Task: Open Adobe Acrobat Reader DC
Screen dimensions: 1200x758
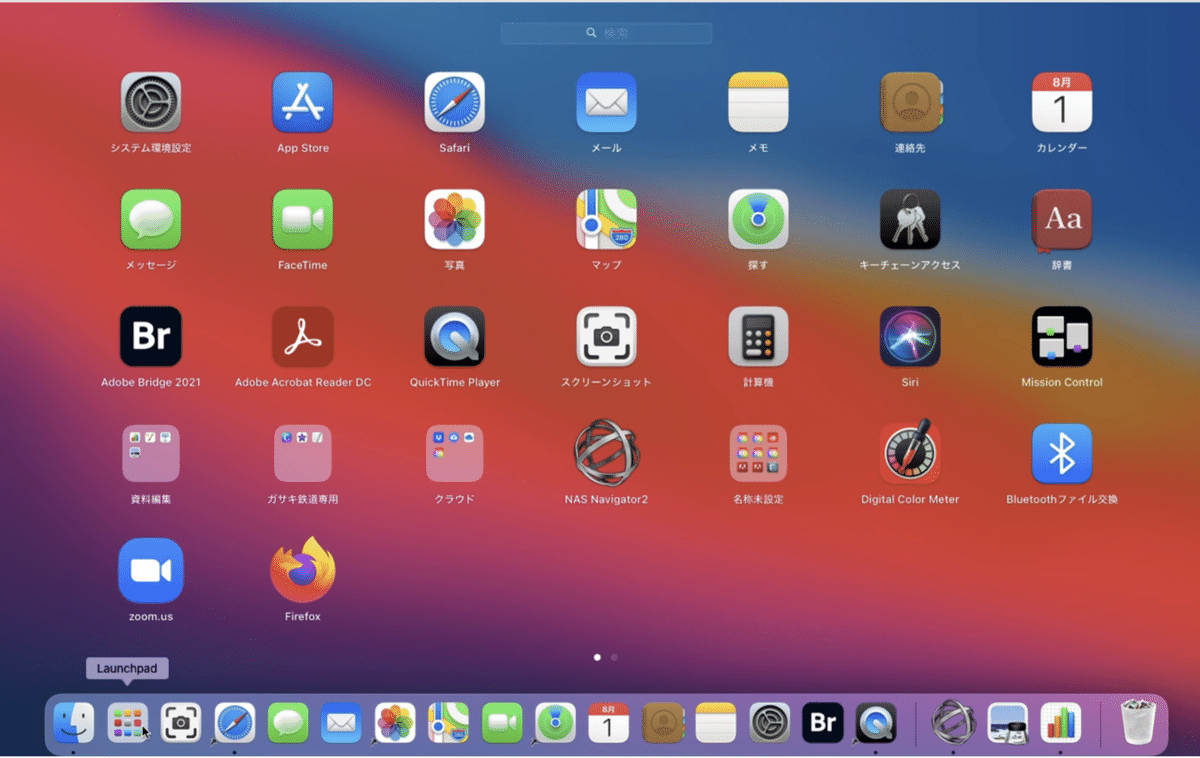Action: [303, 336]
